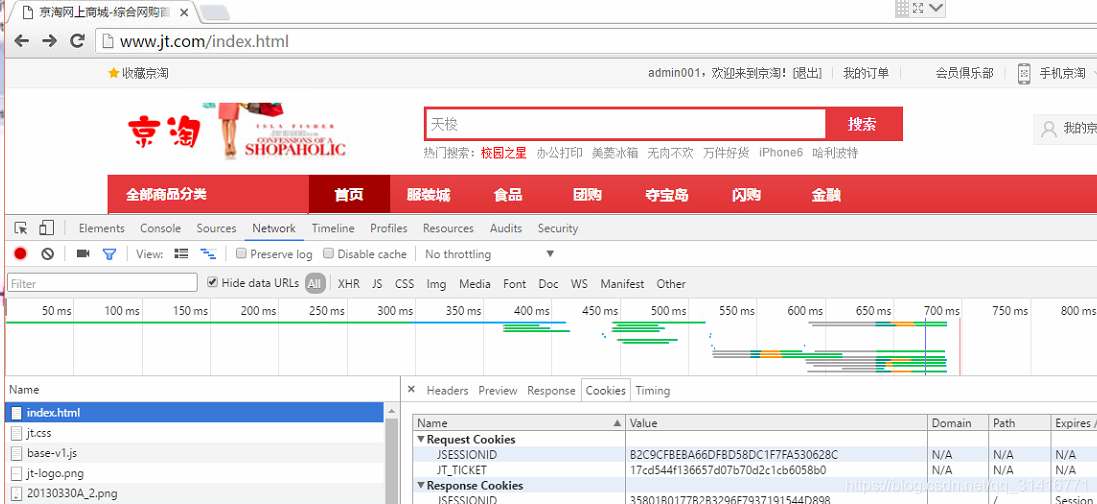Screen dimensions: 1097x504
Task: Click the mobile phone icon beside 手机京淘
Action: coord(1024,74)
